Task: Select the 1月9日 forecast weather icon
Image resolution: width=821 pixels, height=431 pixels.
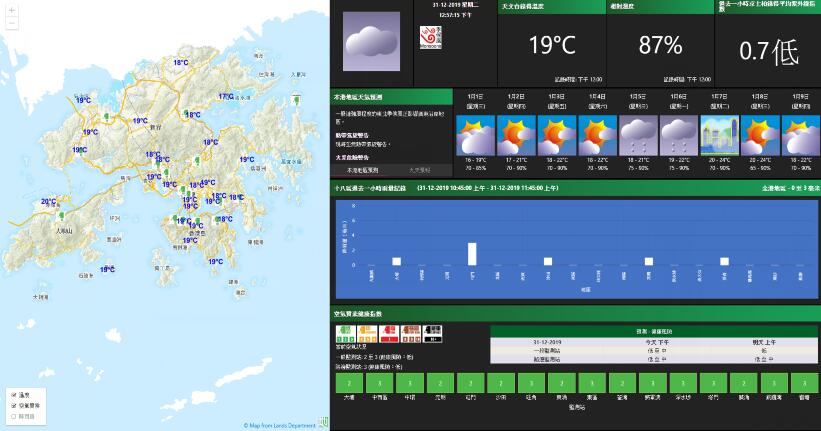Action: pyautogui.click(x=799, y=135)
